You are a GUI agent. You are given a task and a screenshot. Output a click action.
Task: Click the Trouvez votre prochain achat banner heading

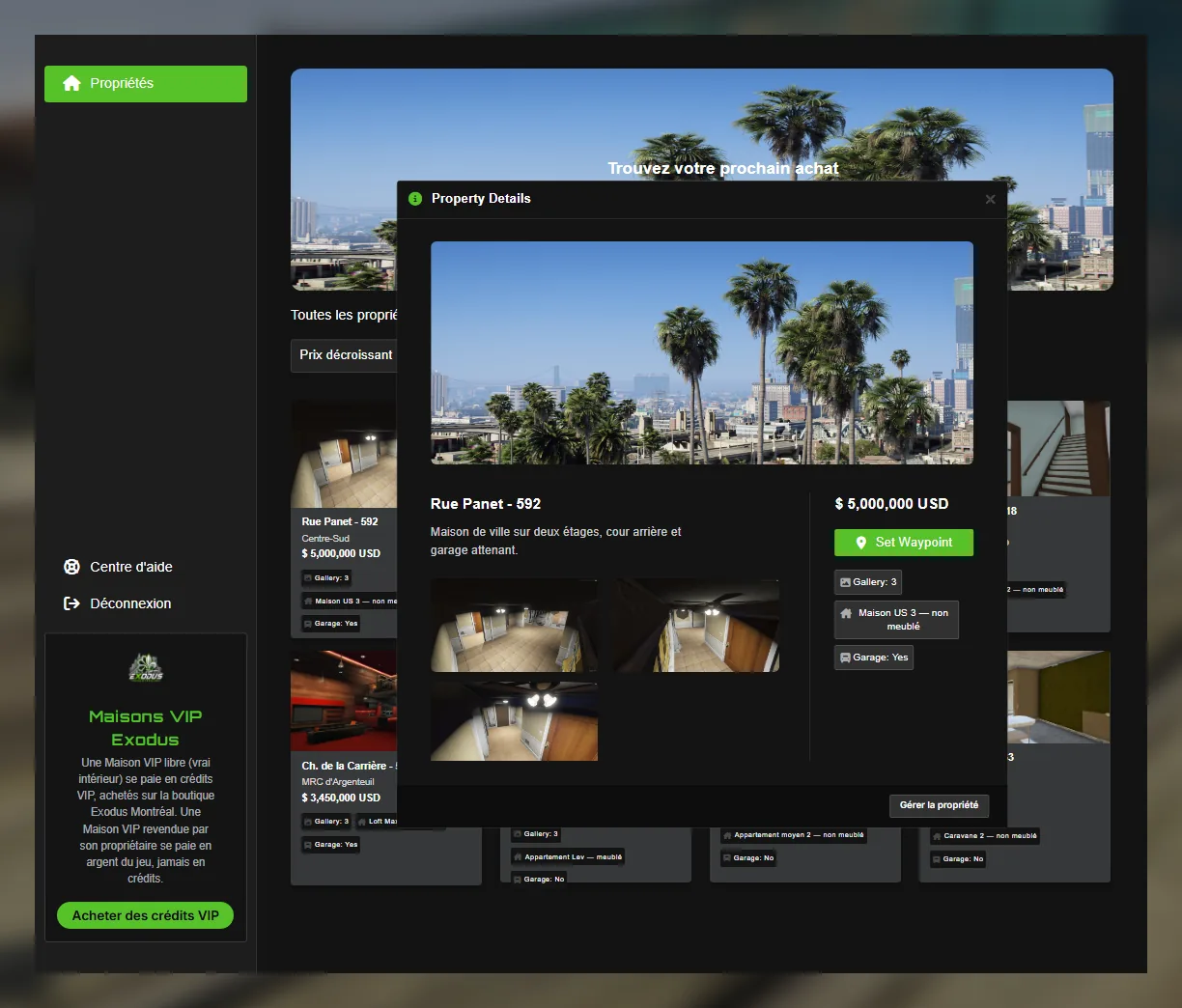723,169
